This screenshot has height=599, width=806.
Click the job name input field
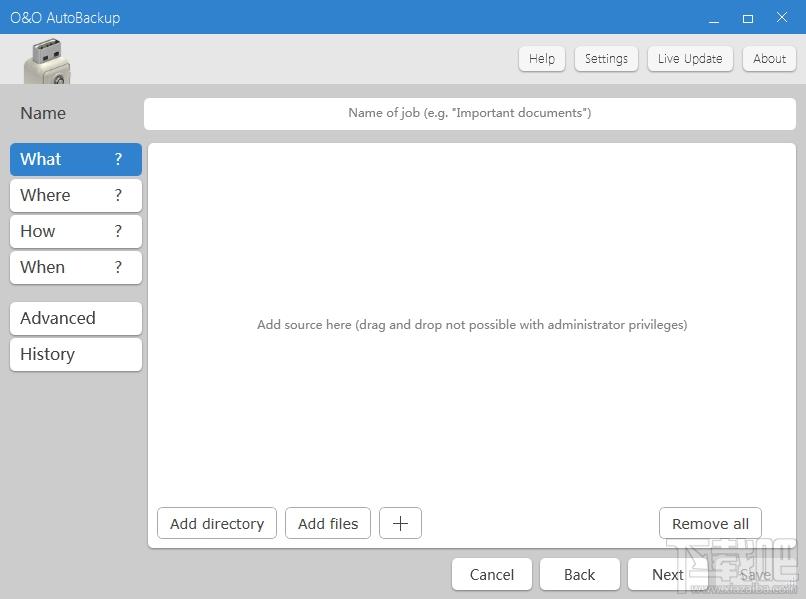[x=469, y=113]
